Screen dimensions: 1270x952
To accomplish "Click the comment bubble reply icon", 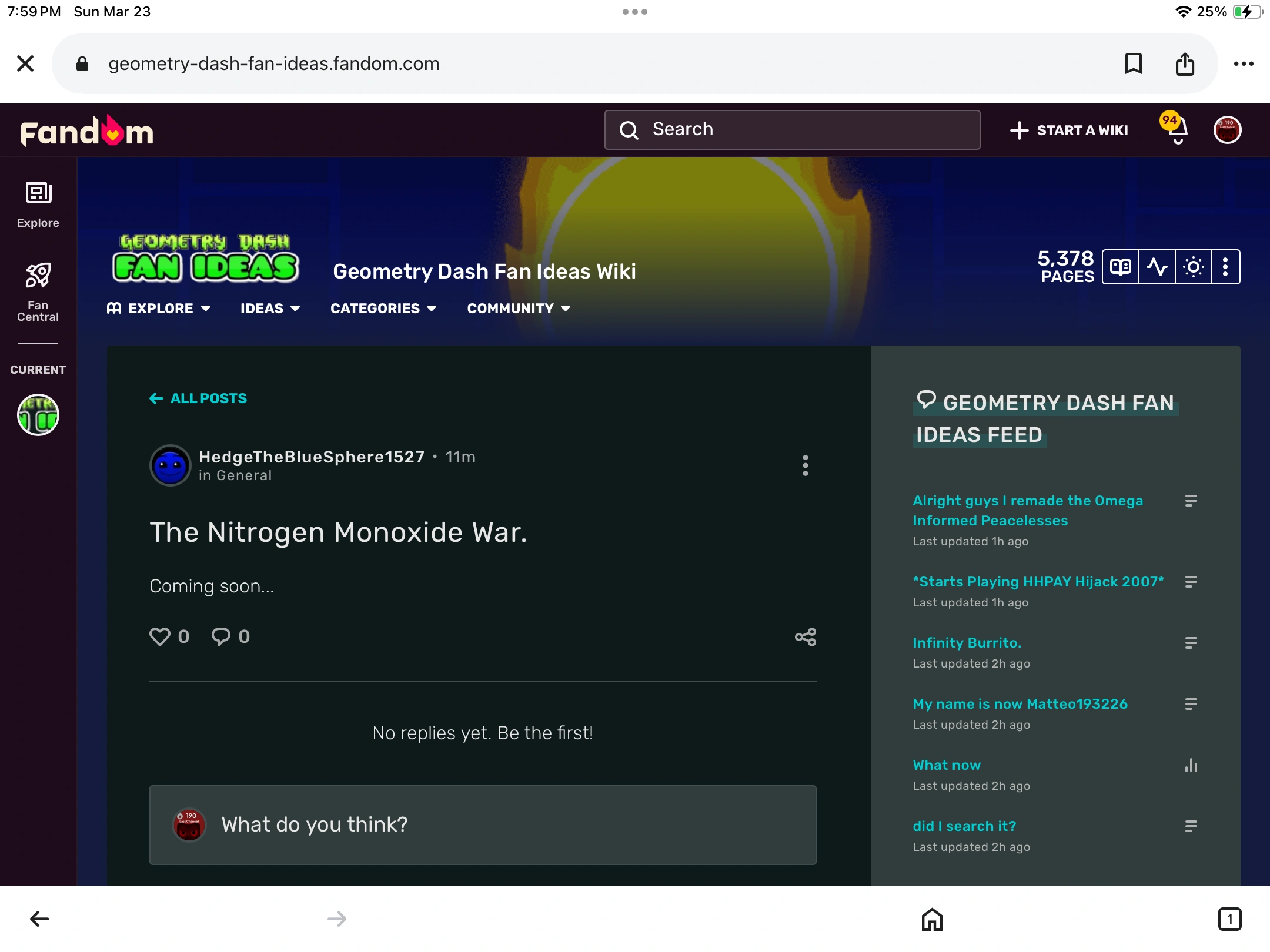I will coord(221,636).
